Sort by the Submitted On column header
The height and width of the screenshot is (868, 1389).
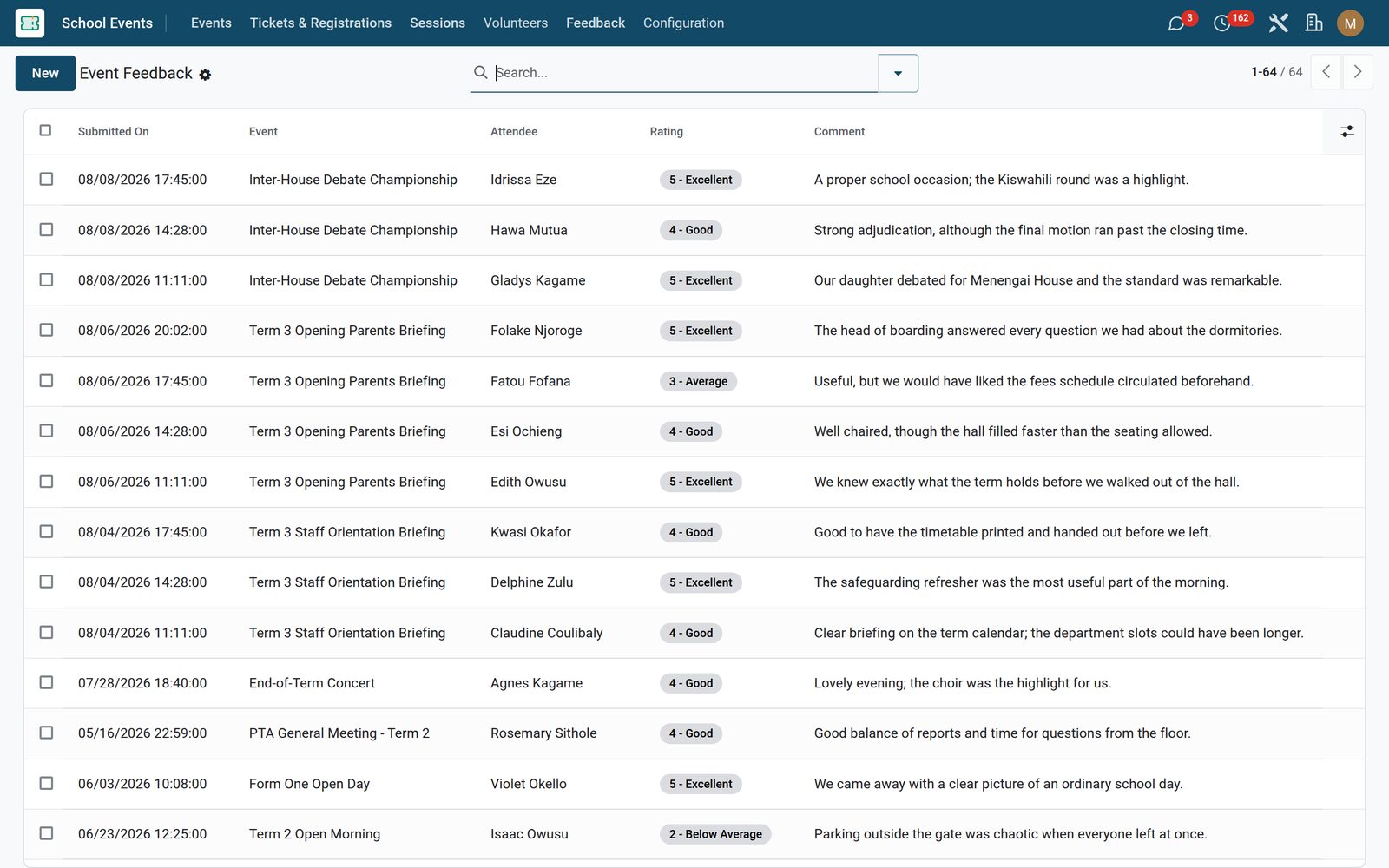pos(114,131)
